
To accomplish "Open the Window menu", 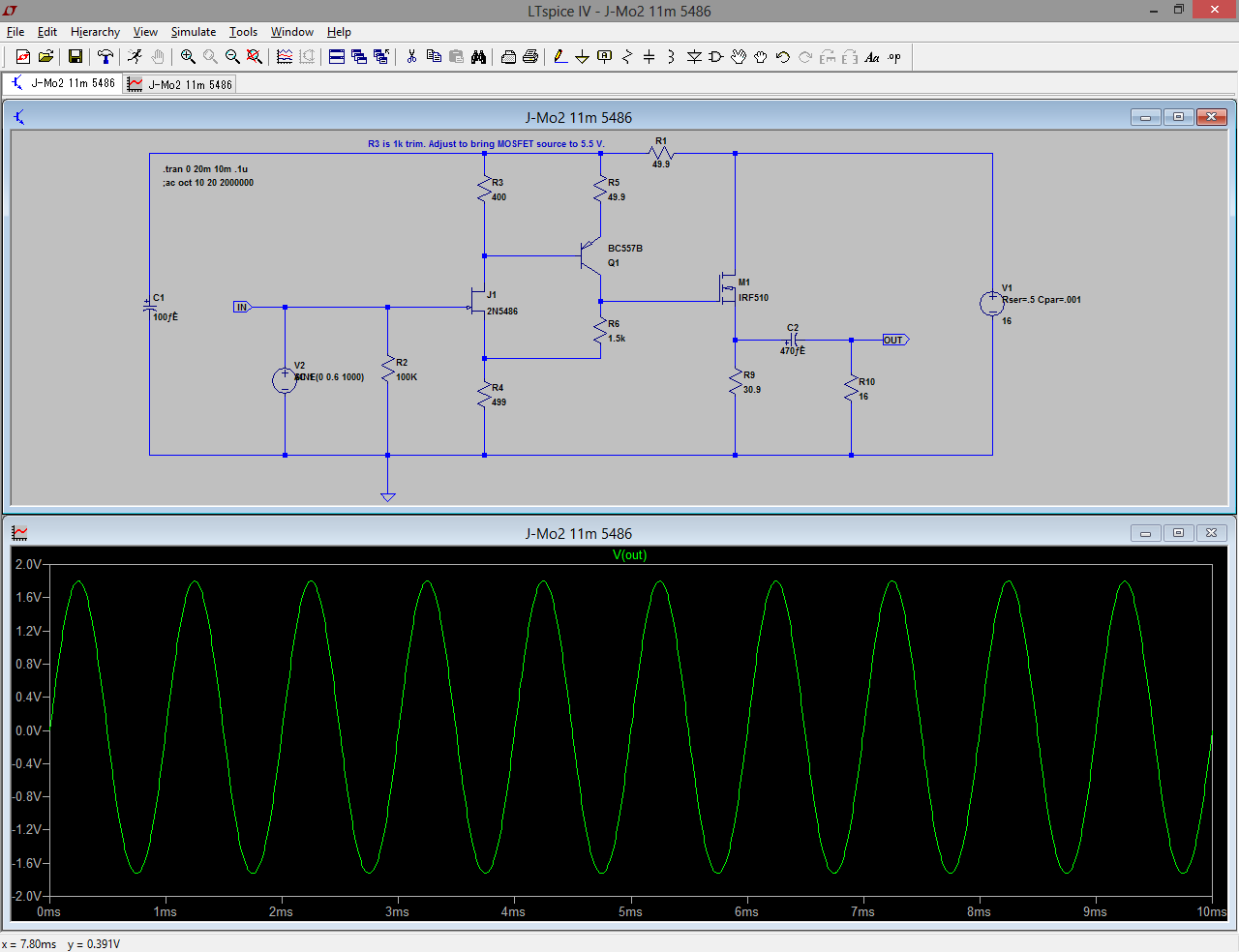I will tap(292, 32).
